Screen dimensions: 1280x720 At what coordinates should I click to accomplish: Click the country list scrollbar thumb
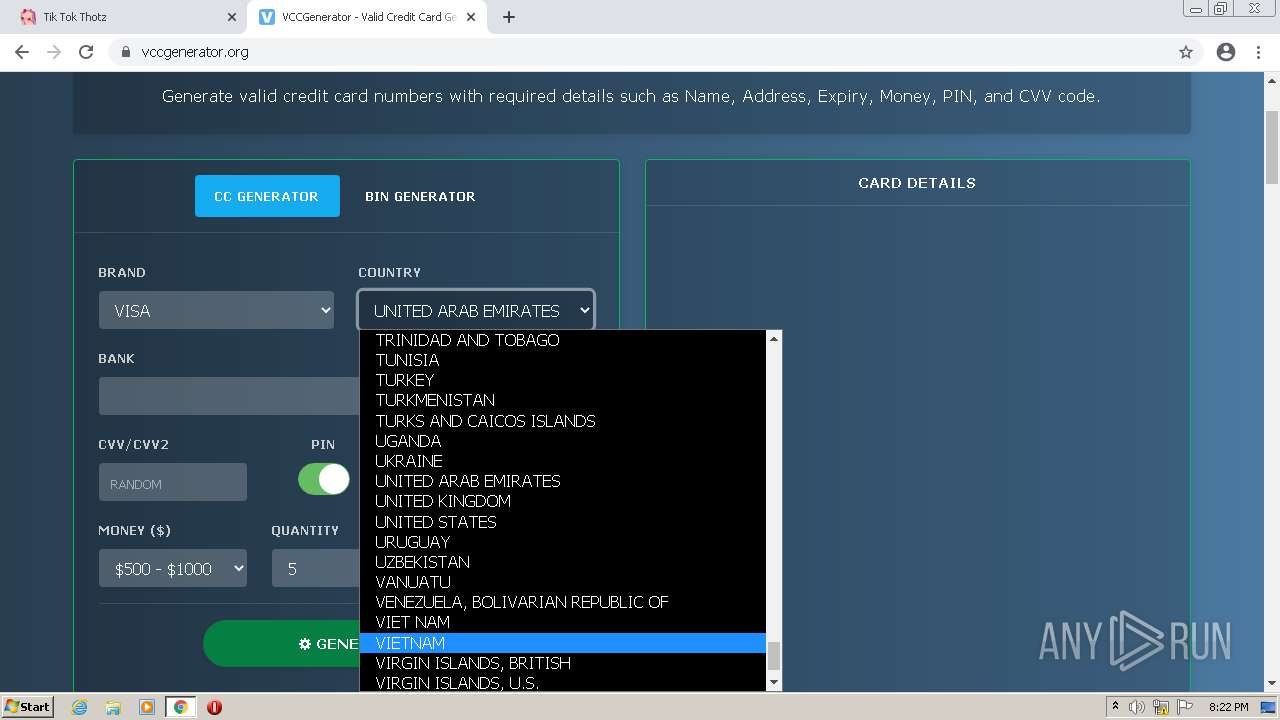click(x=773, y=656)
